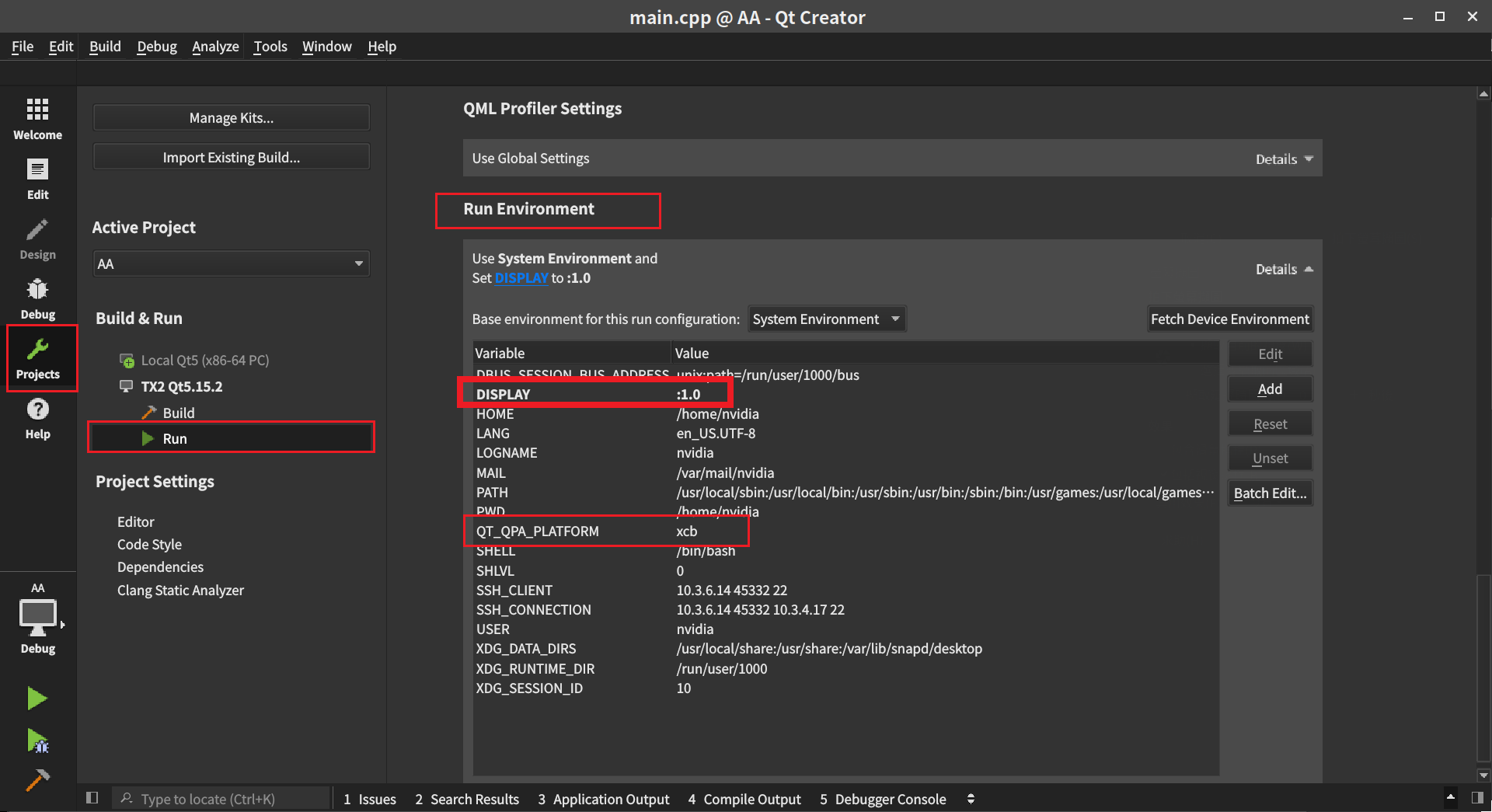Click the DISPLAY hyperlink
The image size is (1492, 812).
pyautogui.click(x=521, y=277)
